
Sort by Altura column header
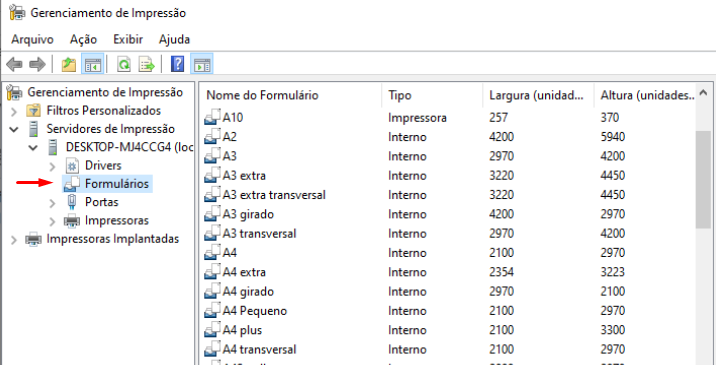(x=645, y=95)
